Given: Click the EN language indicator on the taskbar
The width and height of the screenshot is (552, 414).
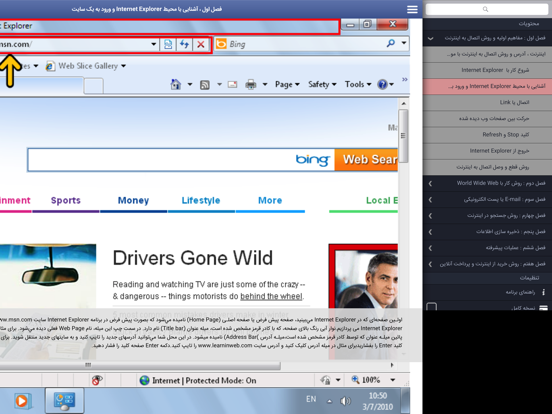Looking at the screenshot, I should [x=311, y=399].
